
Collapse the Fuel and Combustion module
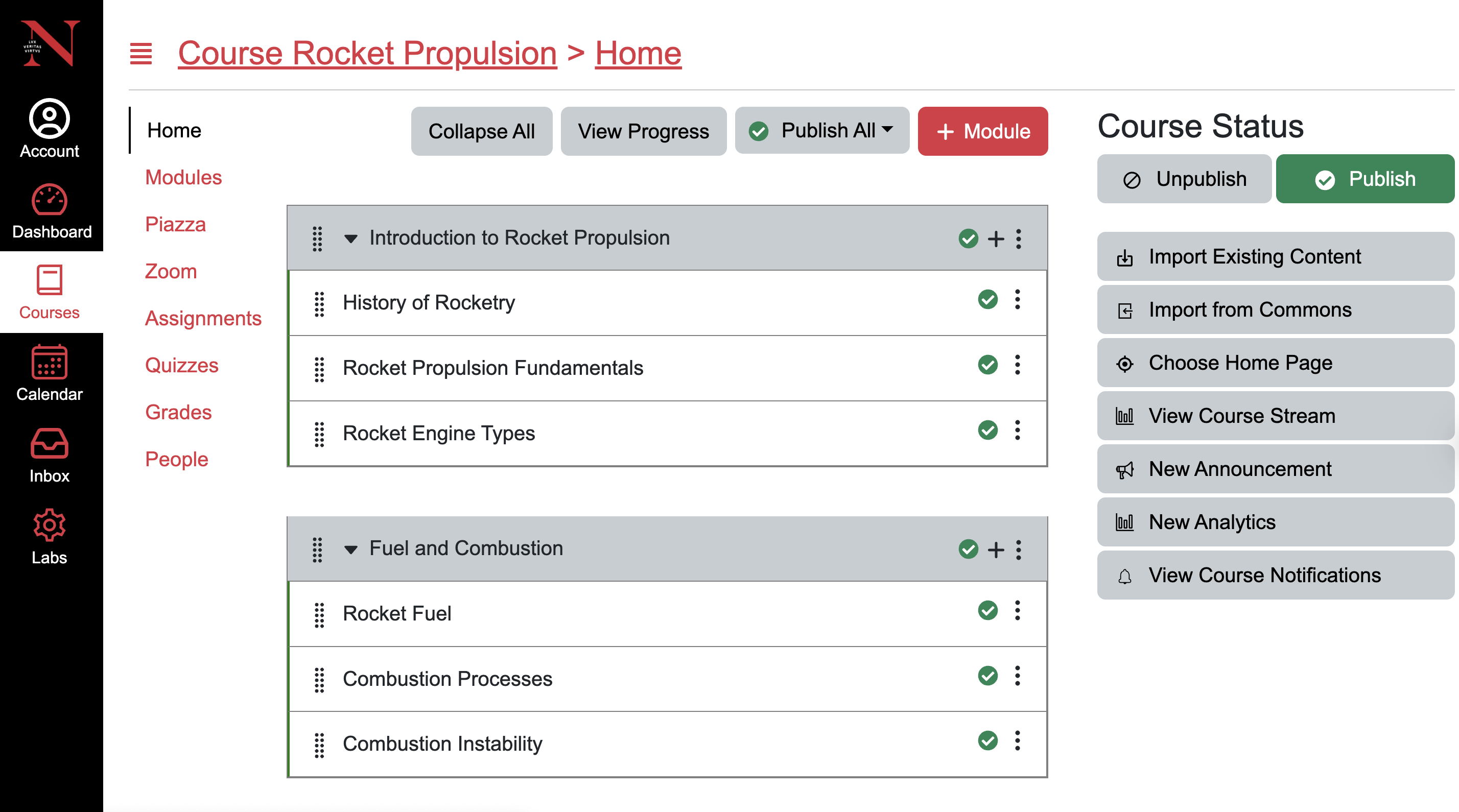pyautogui.click(x=350, y=550)
